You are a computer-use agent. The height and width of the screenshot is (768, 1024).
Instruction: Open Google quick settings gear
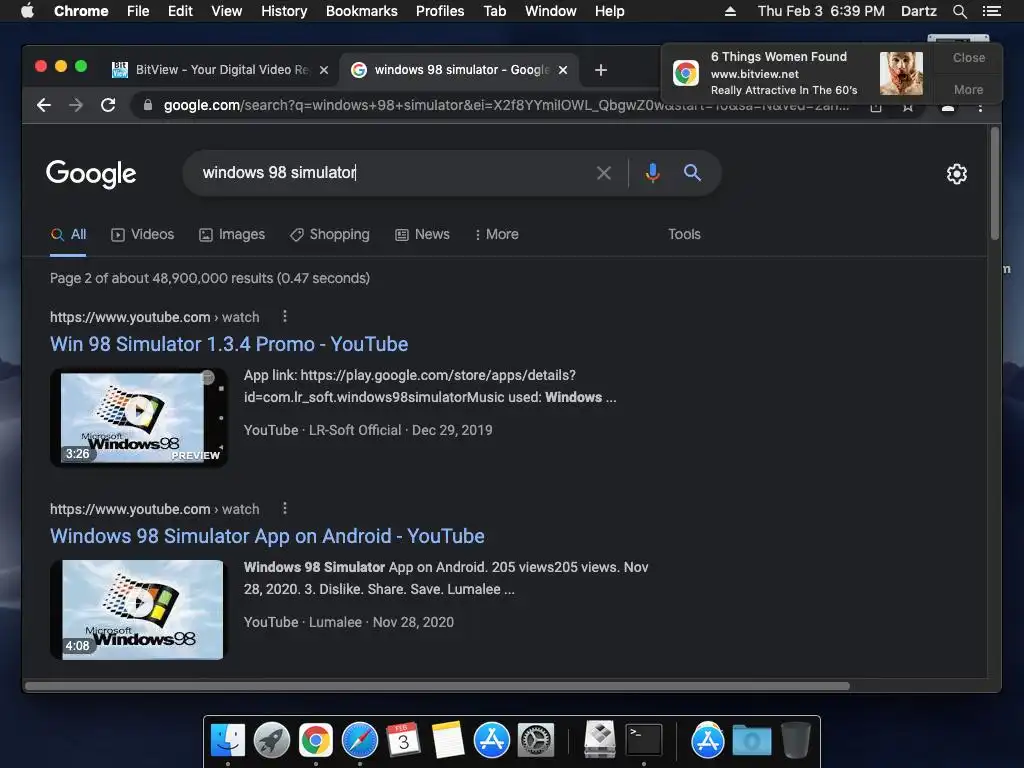[957, 174]
